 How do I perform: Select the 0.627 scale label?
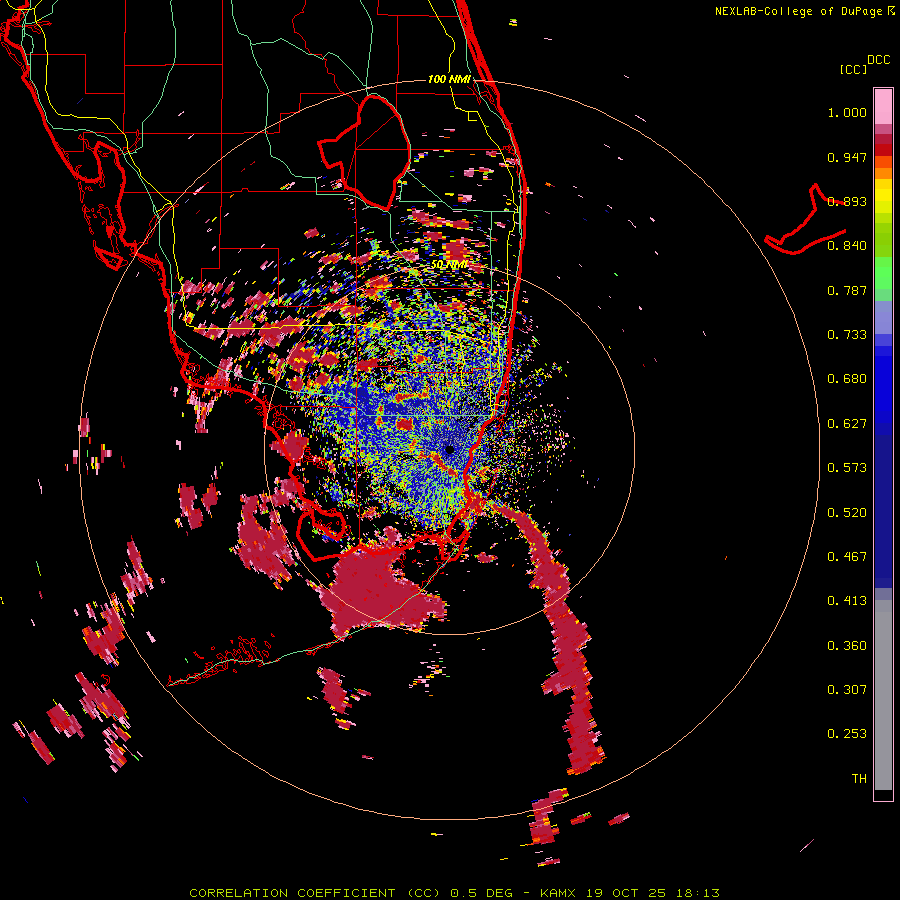click(x=847, y=424)
